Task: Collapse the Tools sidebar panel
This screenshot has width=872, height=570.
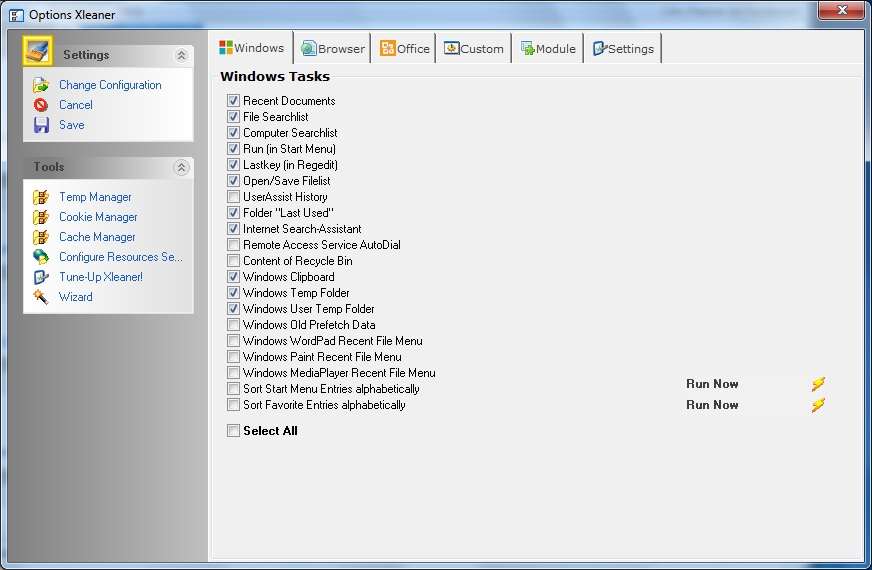Action: coord(181,167)
